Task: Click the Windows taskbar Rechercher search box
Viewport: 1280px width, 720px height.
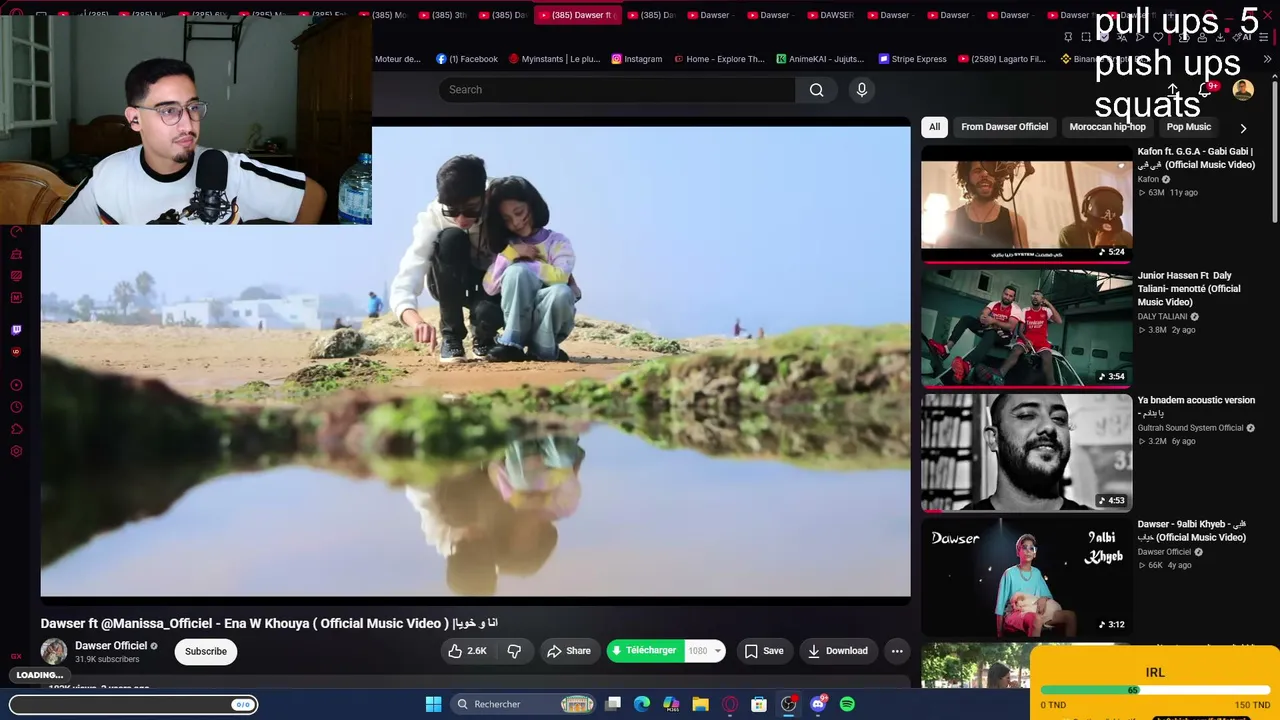Action: (x=524, y=704)
